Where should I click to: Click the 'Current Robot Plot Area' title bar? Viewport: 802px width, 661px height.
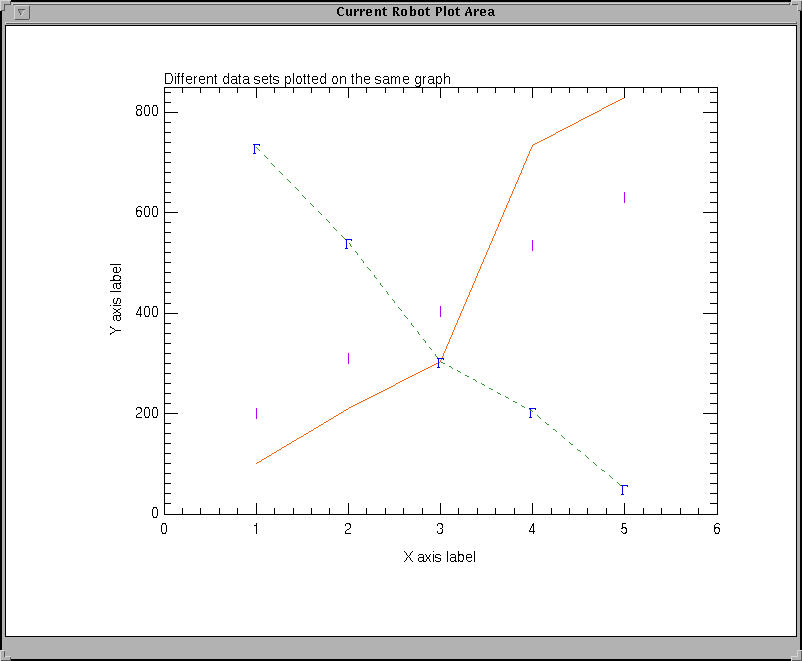[415, 12]
